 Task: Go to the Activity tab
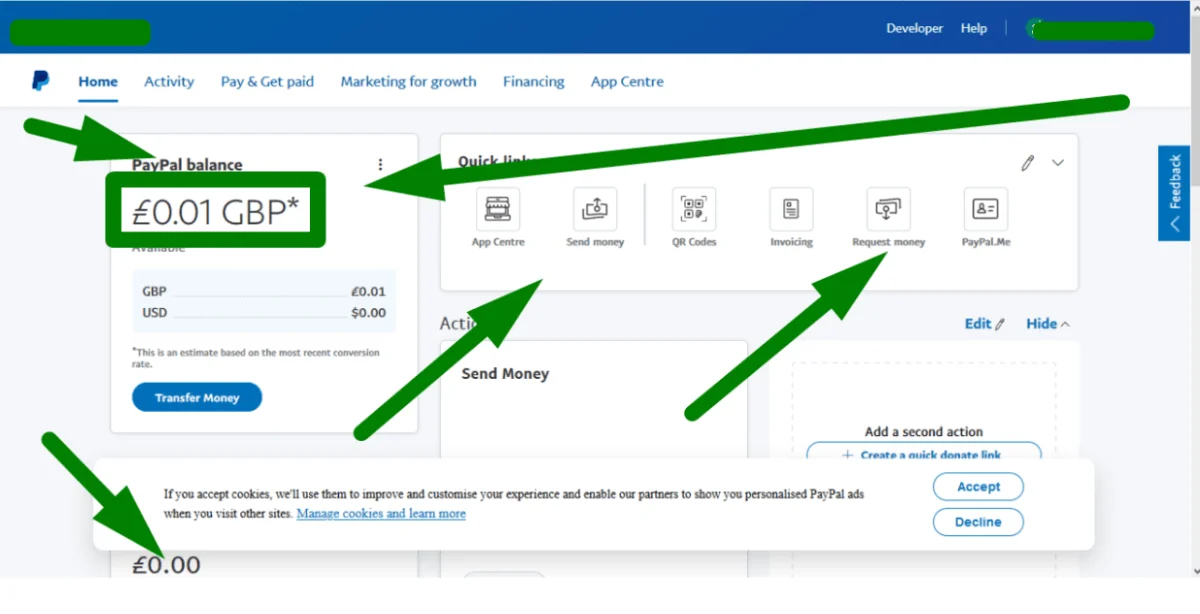pos(169,82)
